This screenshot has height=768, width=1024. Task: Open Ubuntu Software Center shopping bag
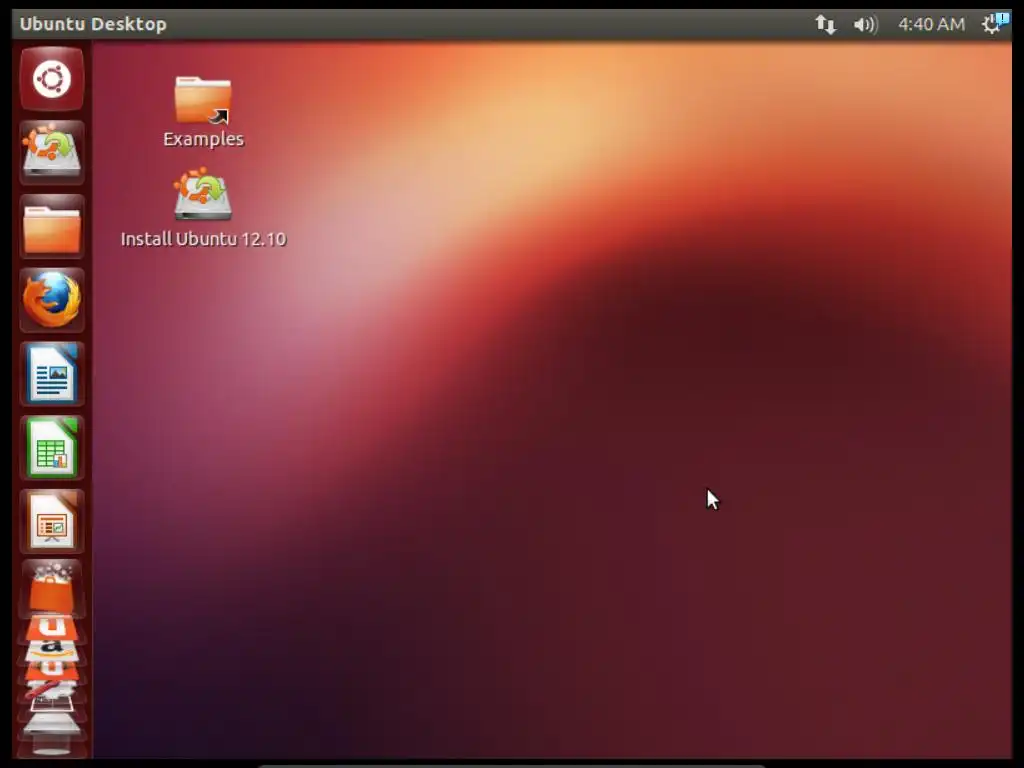[x=52, y=588]
